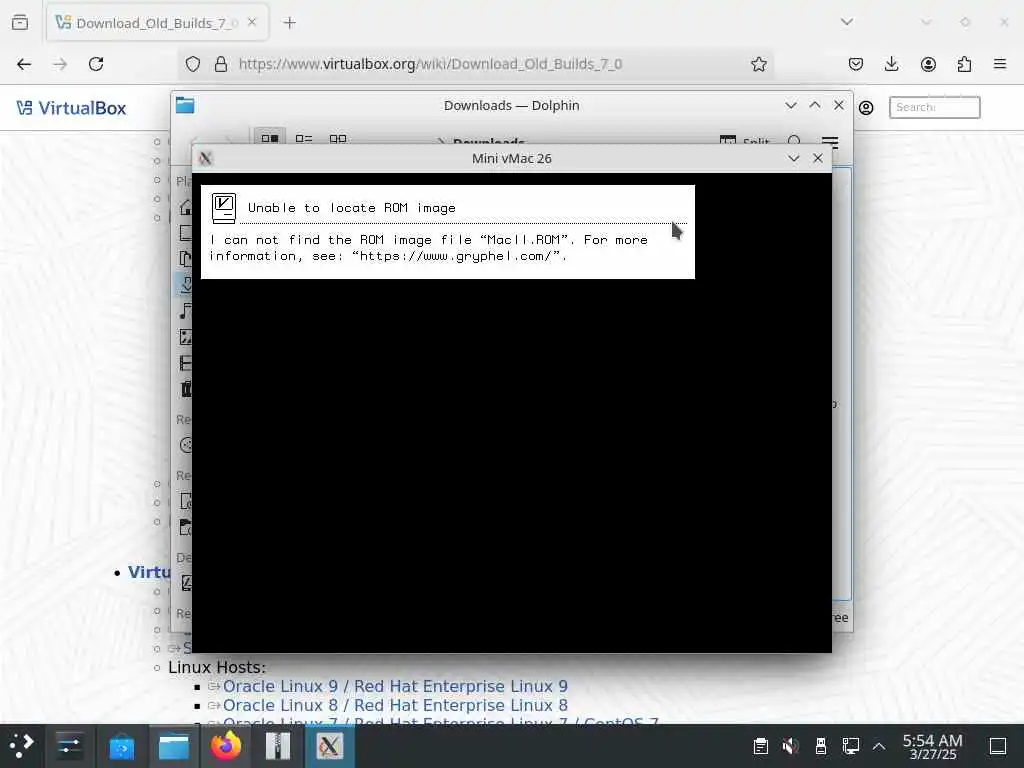Focus the VirtualBox site Search field
The width and height of the screenshot is (1024, 768).
(935, 107)
